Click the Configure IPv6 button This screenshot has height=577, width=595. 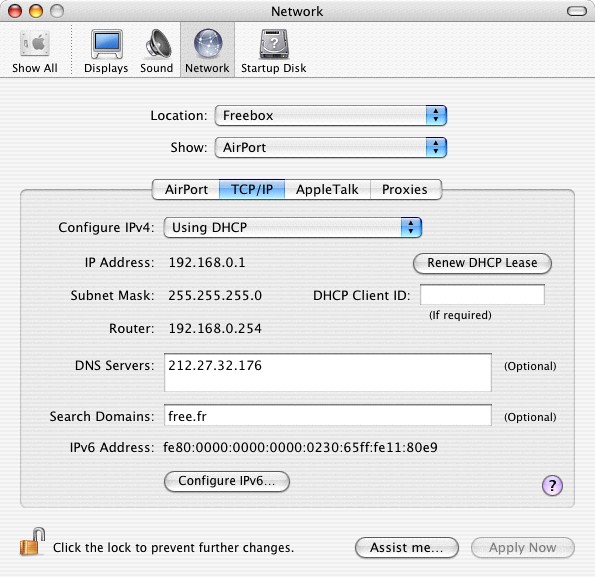[x=227, y=481]
